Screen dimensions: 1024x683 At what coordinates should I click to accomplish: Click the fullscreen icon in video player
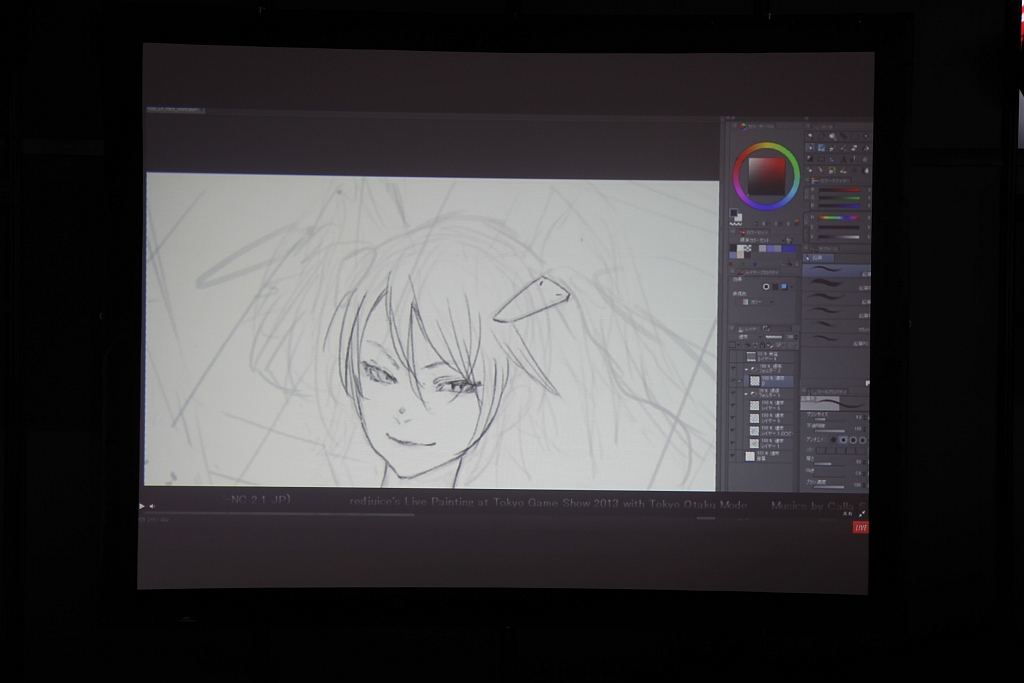[x=862, y=514]
